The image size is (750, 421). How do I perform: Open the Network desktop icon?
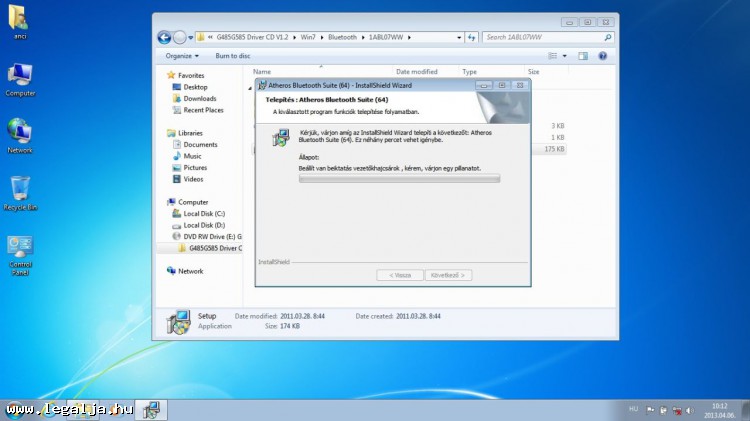pyautogui.click(x=20, y=133)
